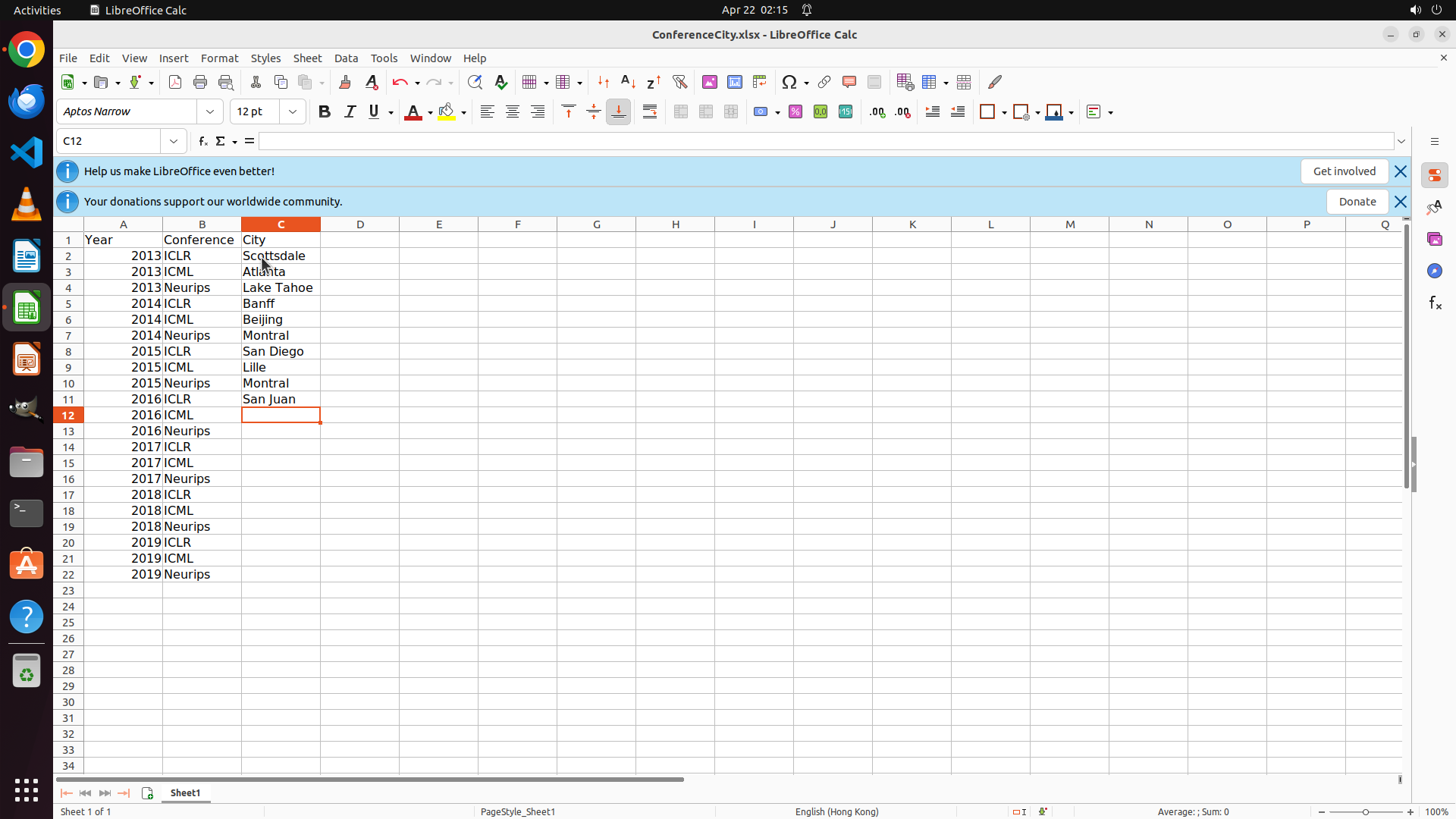Click the Clone Formatting paintbrush

point(345,82)
